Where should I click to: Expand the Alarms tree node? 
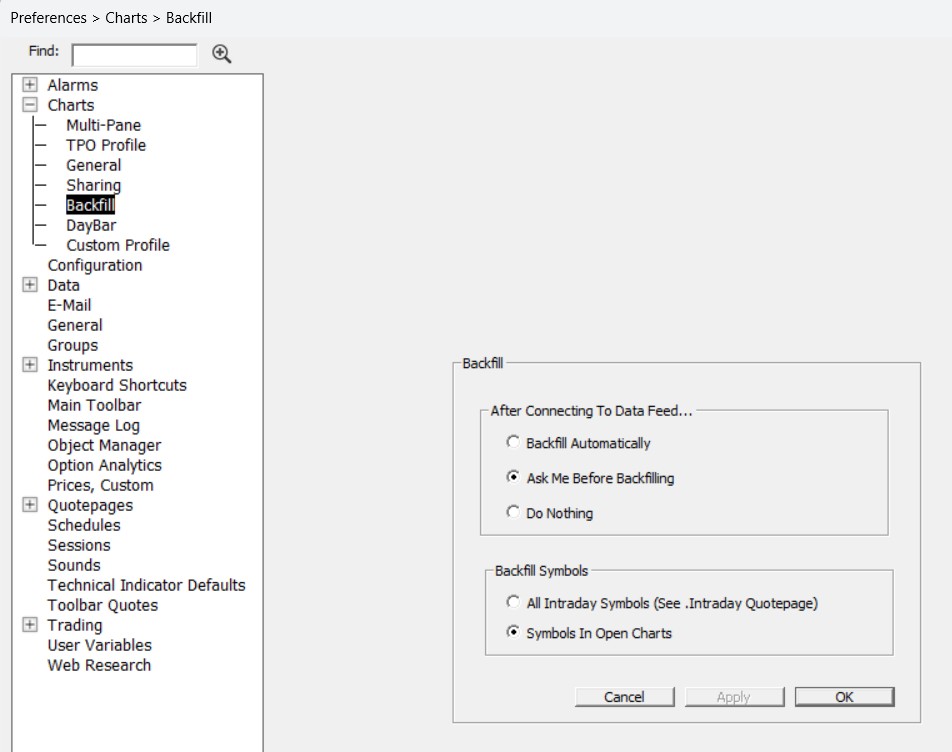(30, 85)
